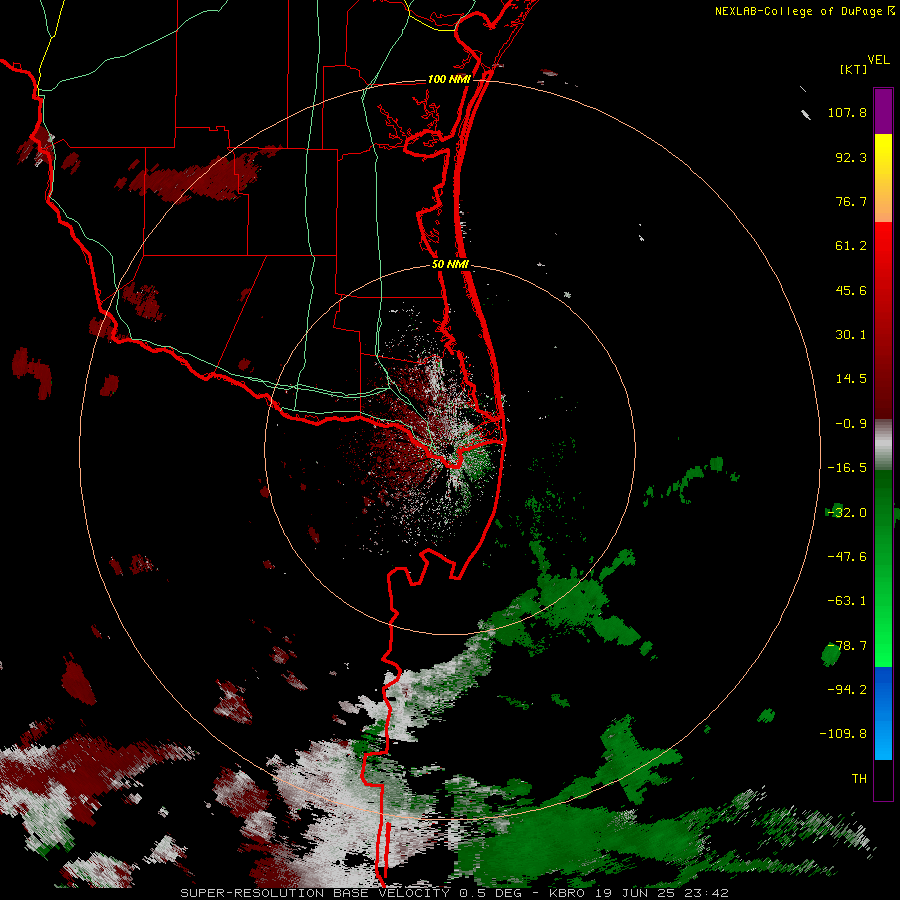Click the -32.0 legend value
Viewport: 900px width, 900px height.
pos(847,513)
